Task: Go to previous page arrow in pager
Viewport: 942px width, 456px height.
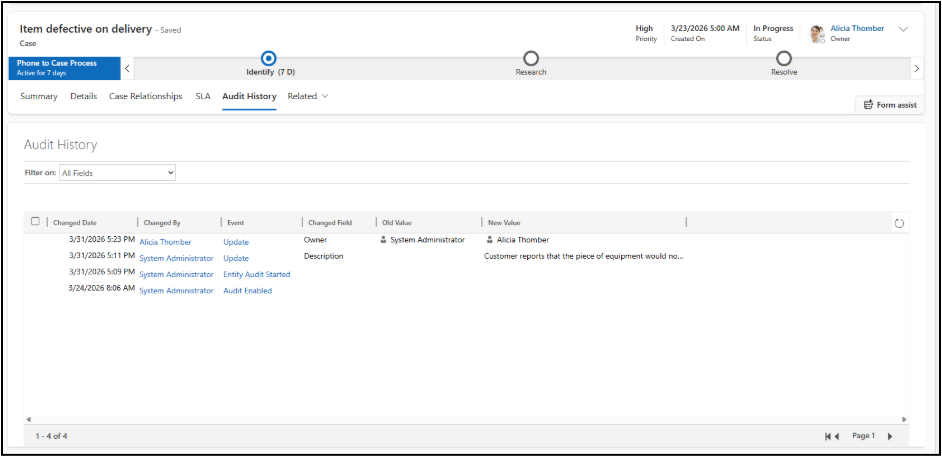Action: [838, 436]
